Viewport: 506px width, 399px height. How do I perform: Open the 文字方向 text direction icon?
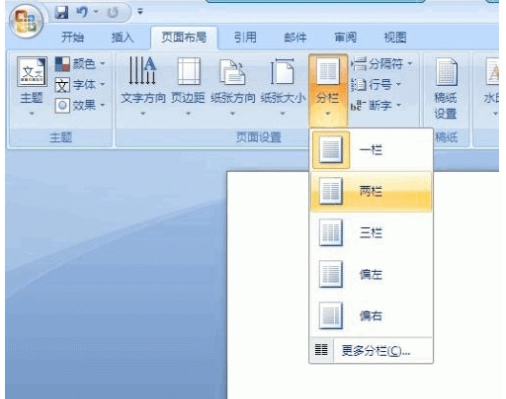tap(143, 87)
